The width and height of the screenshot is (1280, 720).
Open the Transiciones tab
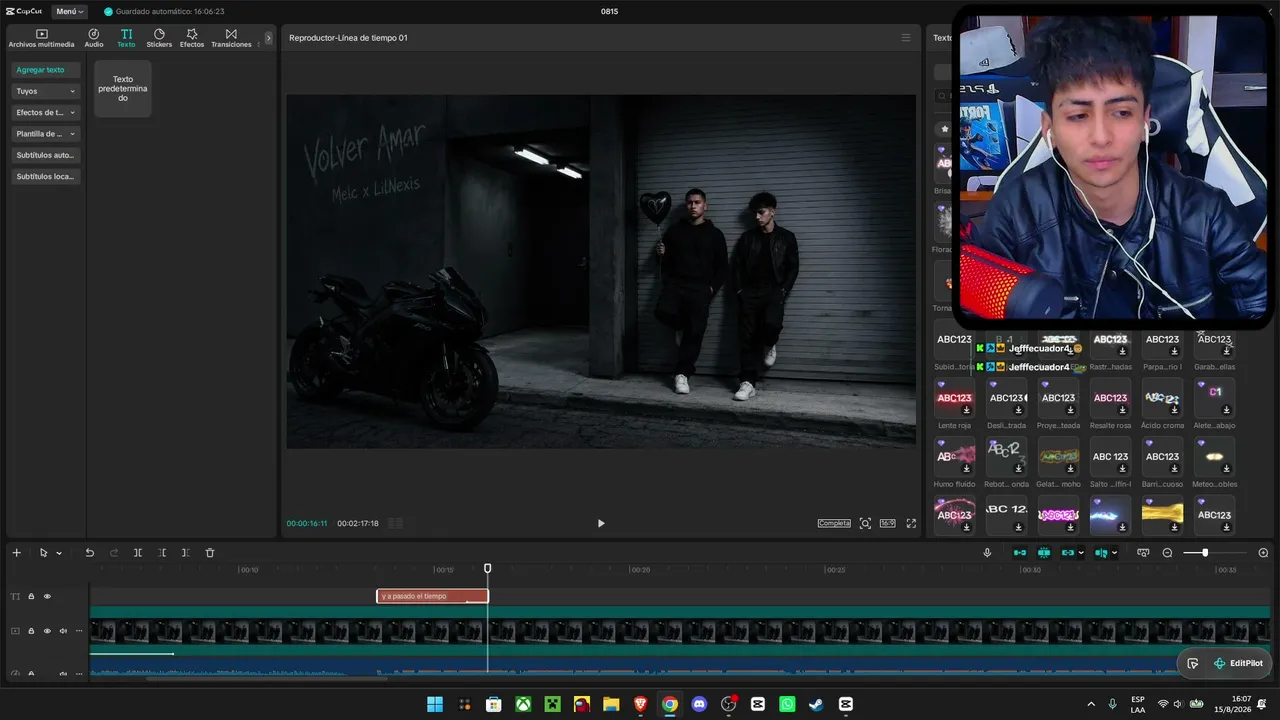point(231,38)
